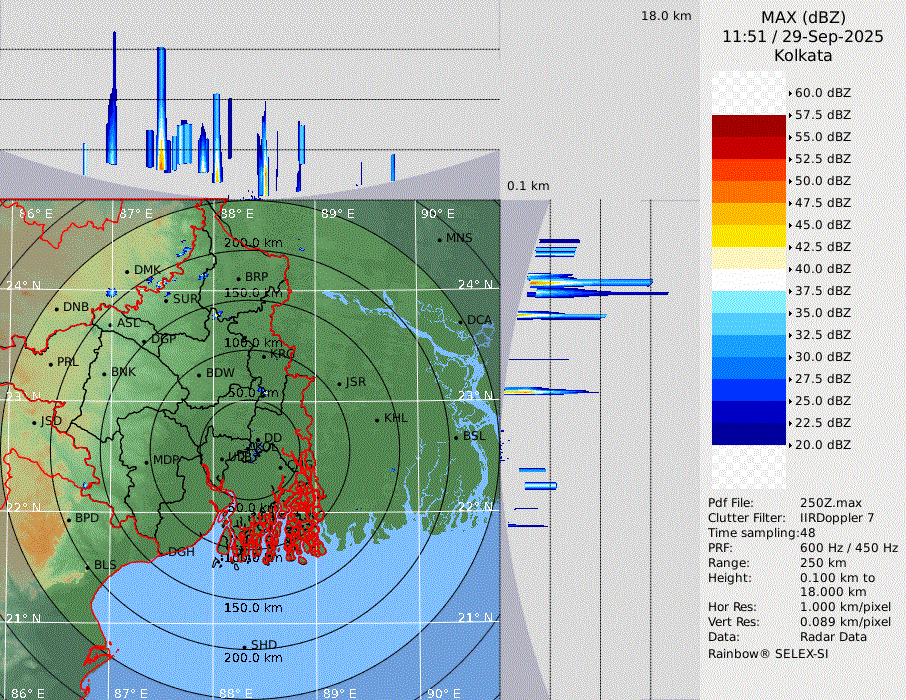Select the BLS station dot near the coast
The height and width of the screenshot is (700, 906).
87,567
